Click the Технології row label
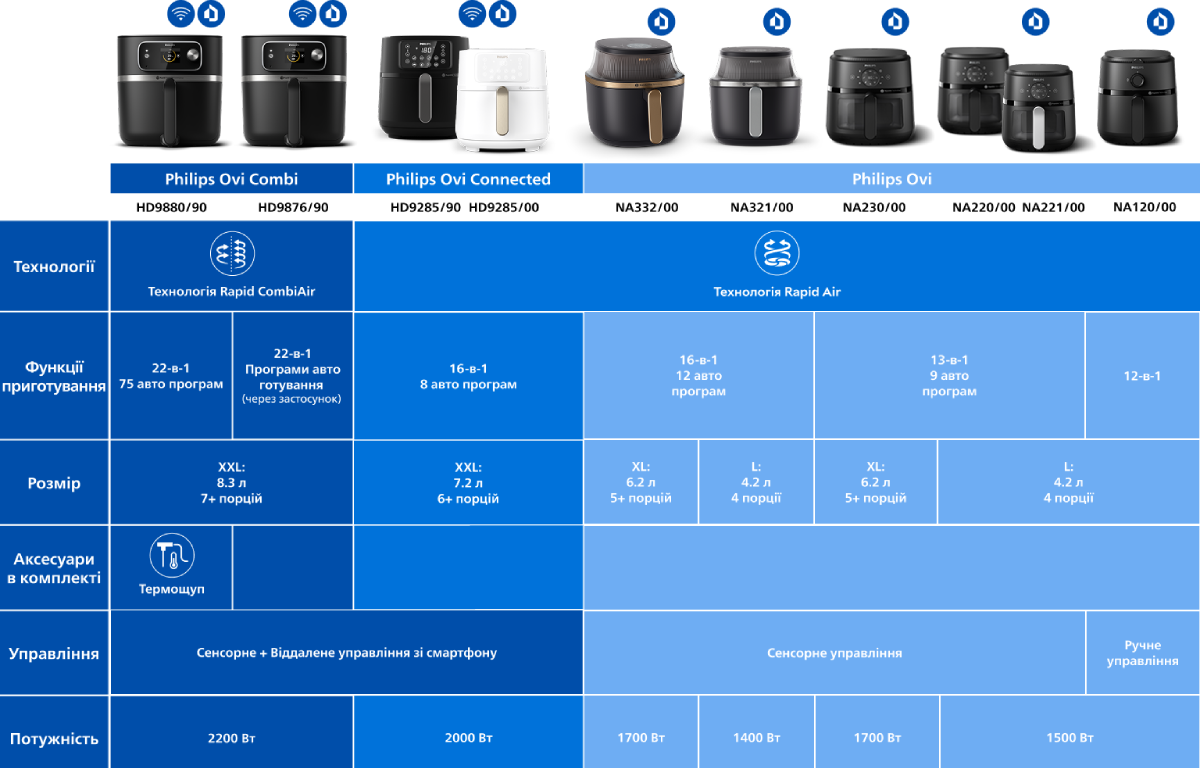1200x768 pixels. (x=54, y=266)
